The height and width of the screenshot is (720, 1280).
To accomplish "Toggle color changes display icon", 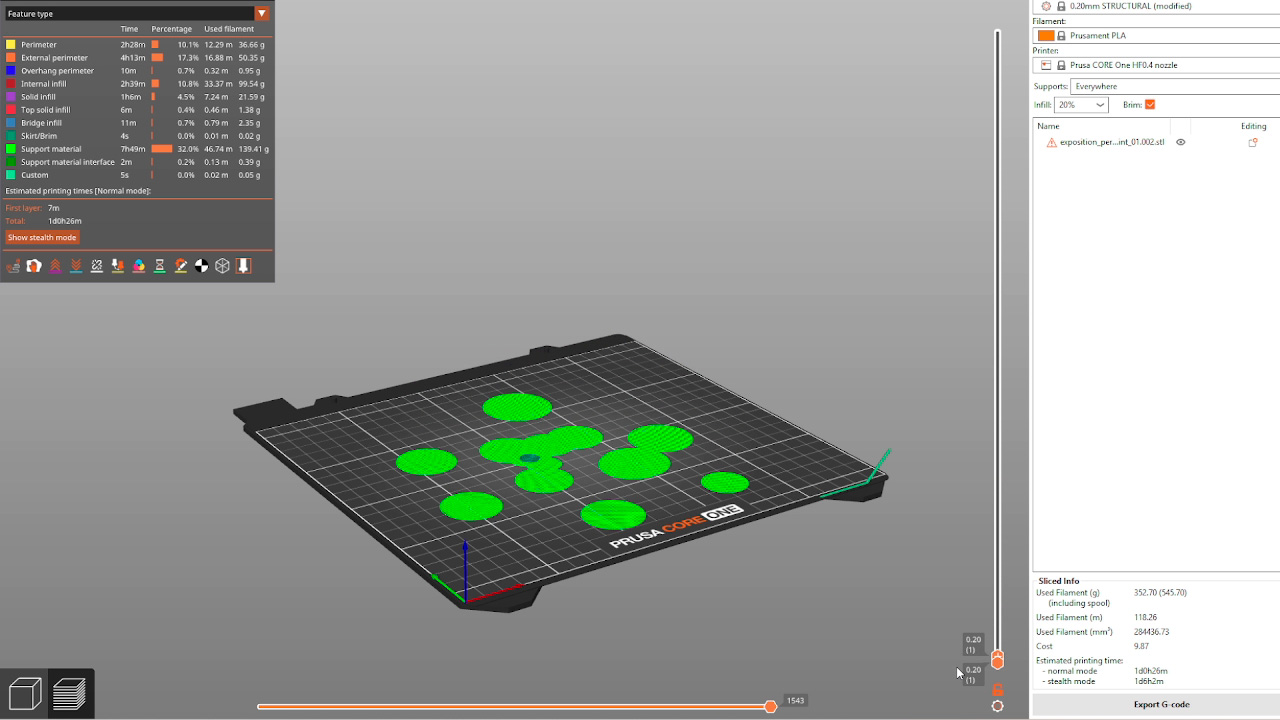I will pyautogui.click(x=139, y=266).
